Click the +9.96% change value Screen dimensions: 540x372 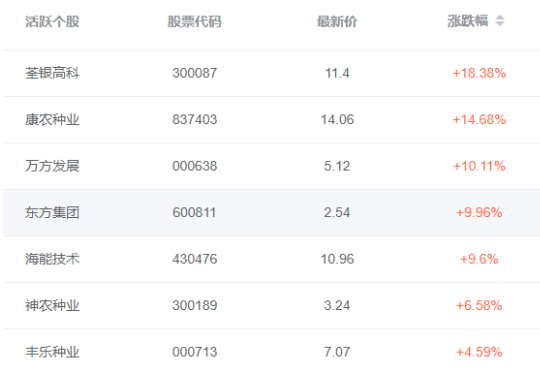click(479, 213)
